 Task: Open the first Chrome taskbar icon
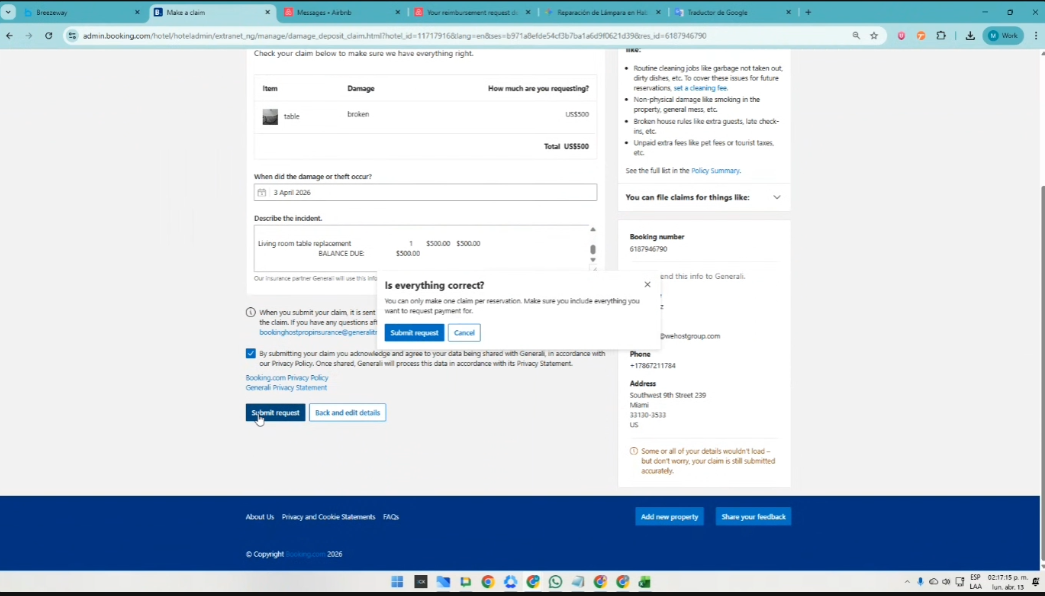(x=488, y=582)
